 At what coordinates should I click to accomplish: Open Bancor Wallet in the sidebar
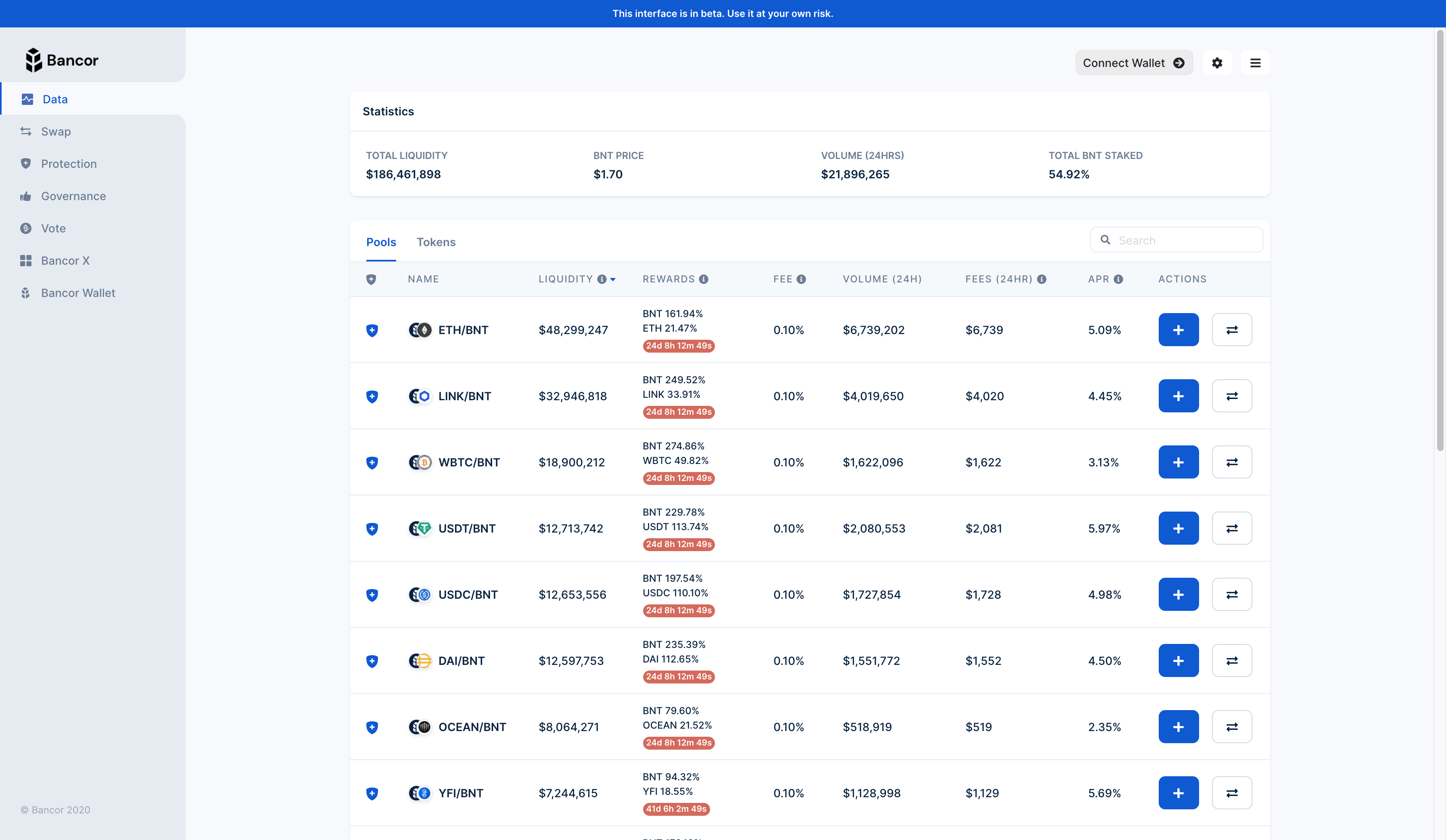(93, 293)
